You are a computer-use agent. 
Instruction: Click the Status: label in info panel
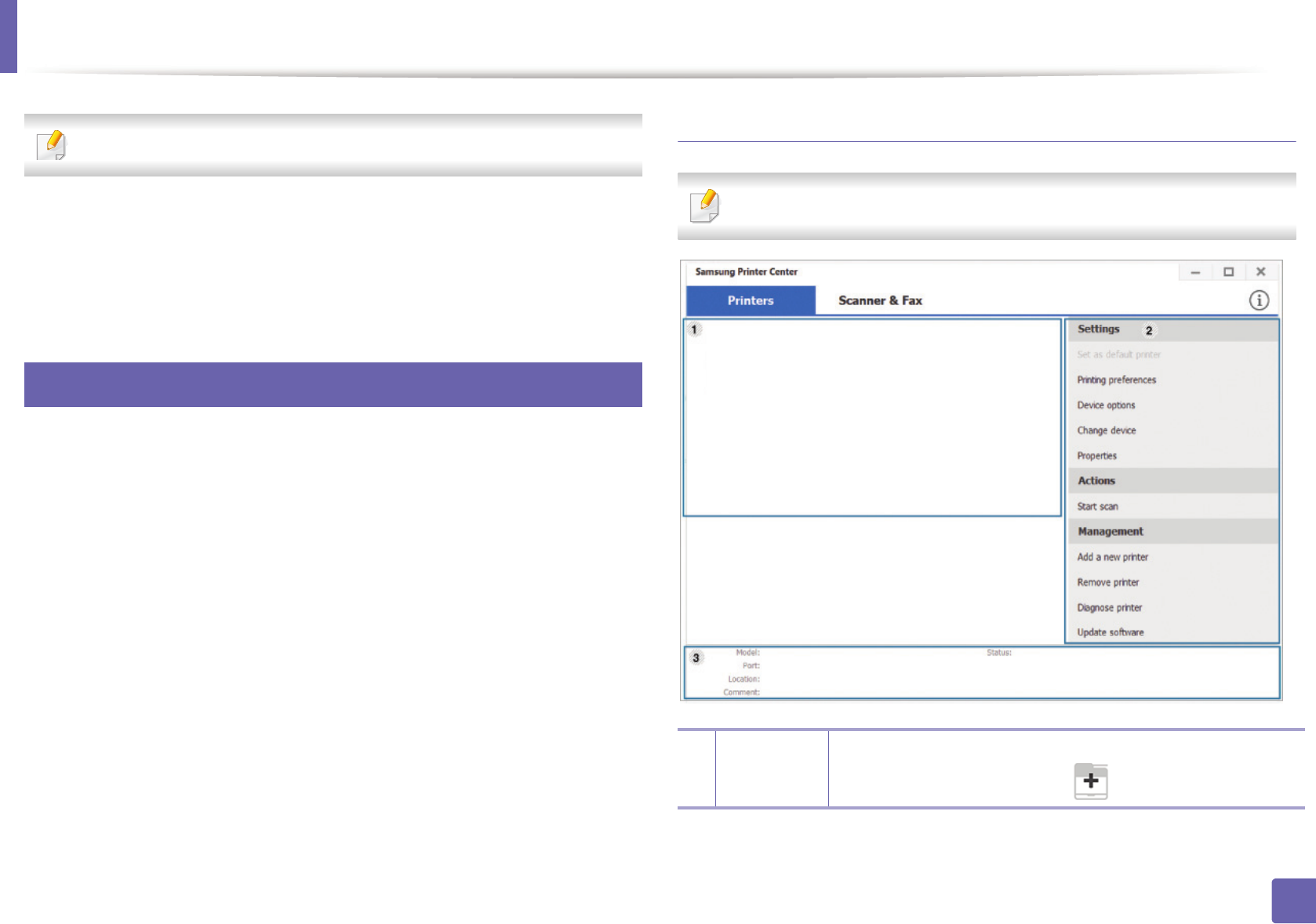coord(999,653)
